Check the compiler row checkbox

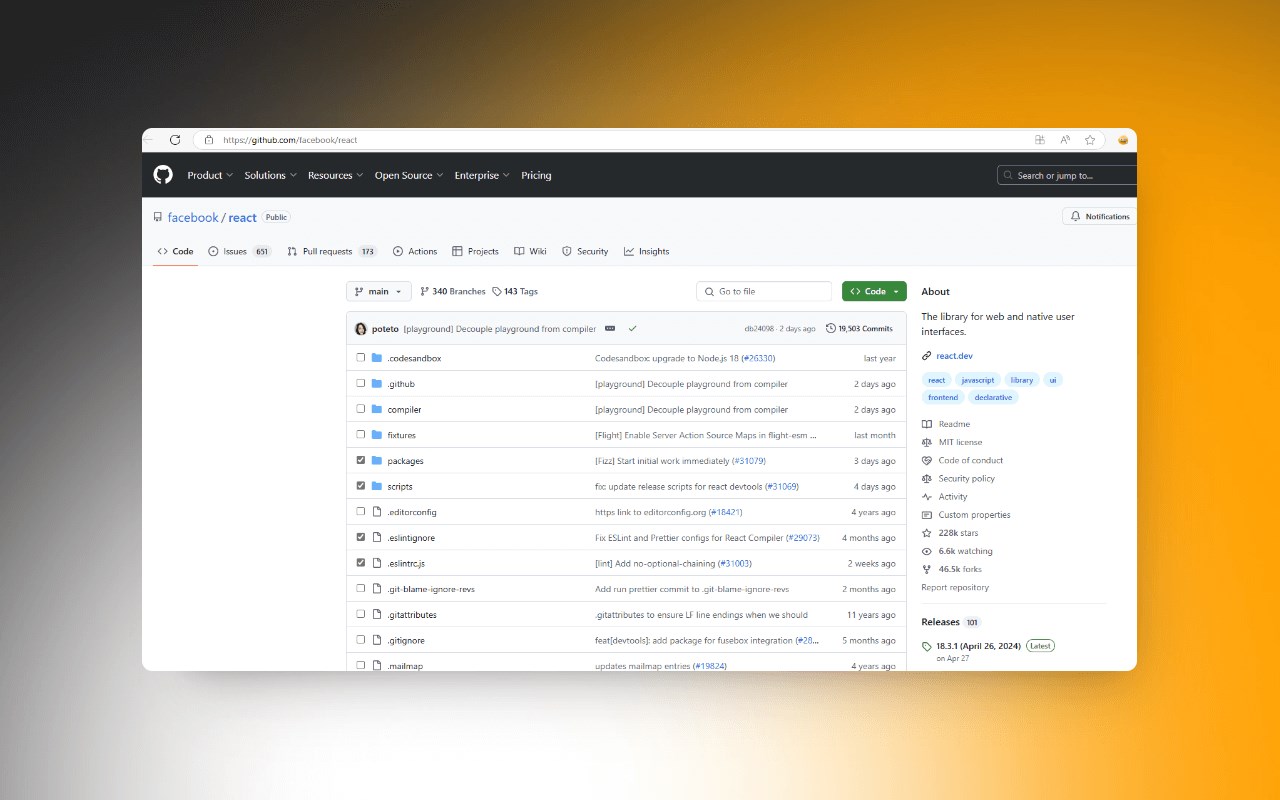pos(361,409)
